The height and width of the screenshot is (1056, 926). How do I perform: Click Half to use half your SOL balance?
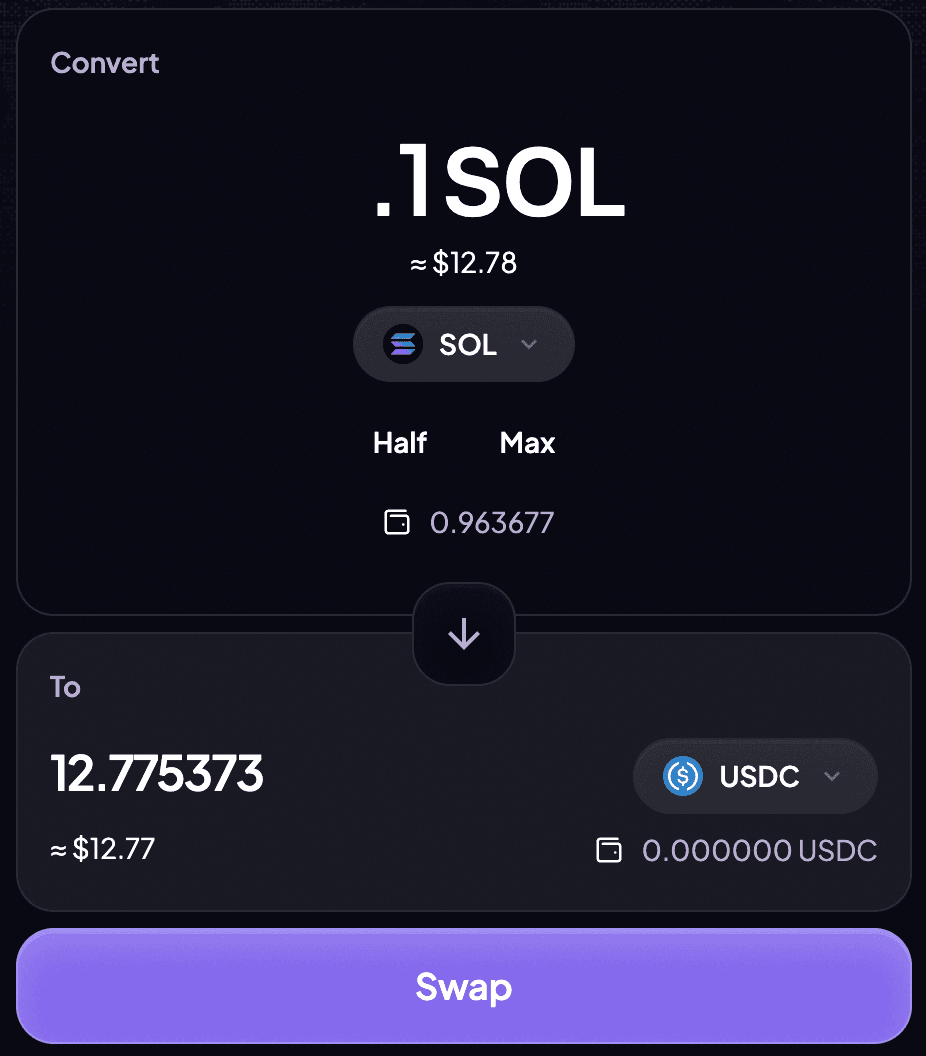(x=399, y=442)
